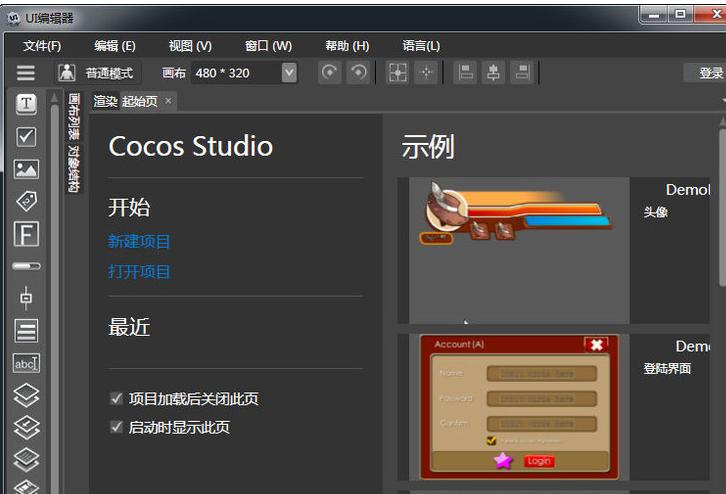Click the hamburger menu icon in toolbar
This screenshot has height=494, width=726.
25,73
